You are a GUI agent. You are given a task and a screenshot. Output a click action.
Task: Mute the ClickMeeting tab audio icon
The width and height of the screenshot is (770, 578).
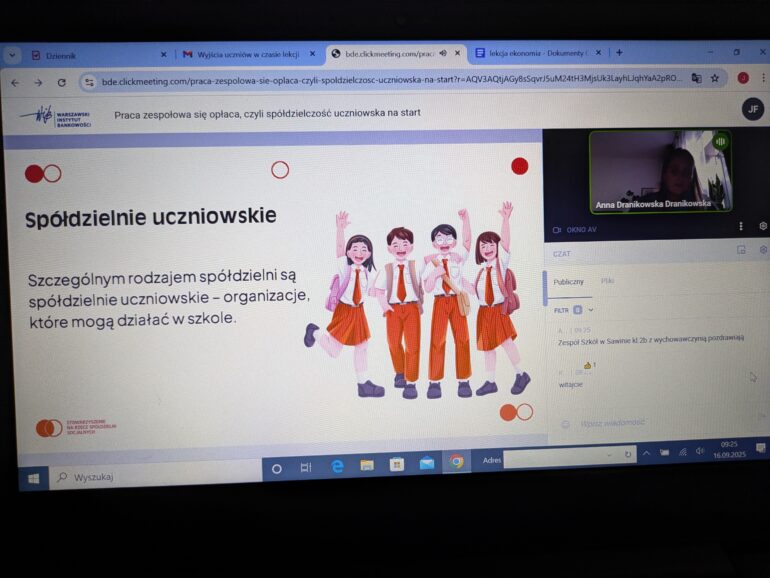pyautogui.click(x=443, y=53)
